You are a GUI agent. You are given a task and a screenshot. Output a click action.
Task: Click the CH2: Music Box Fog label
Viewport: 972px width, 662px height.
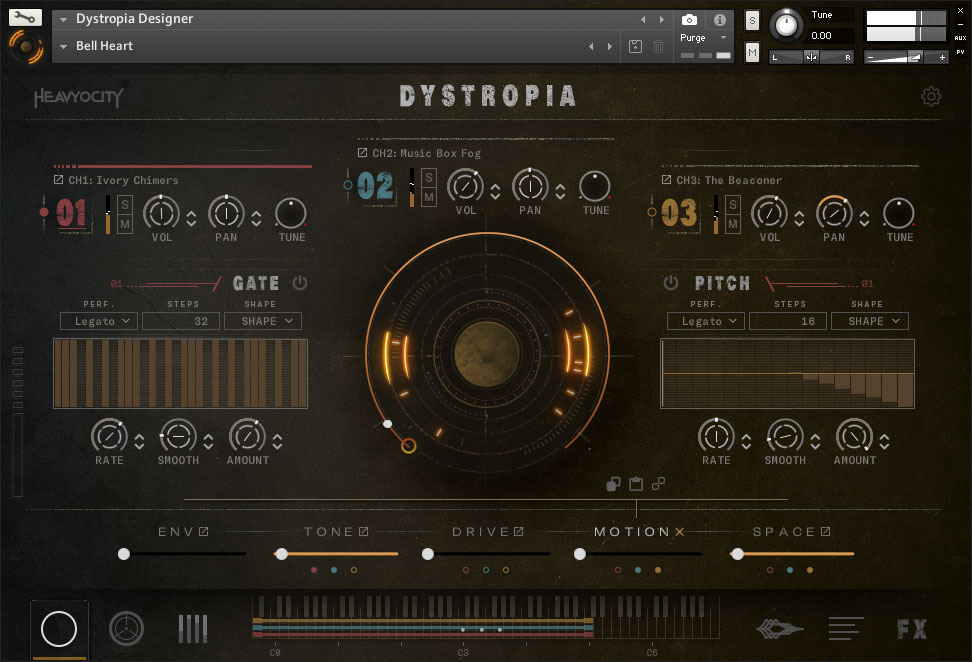coord(426,153)
